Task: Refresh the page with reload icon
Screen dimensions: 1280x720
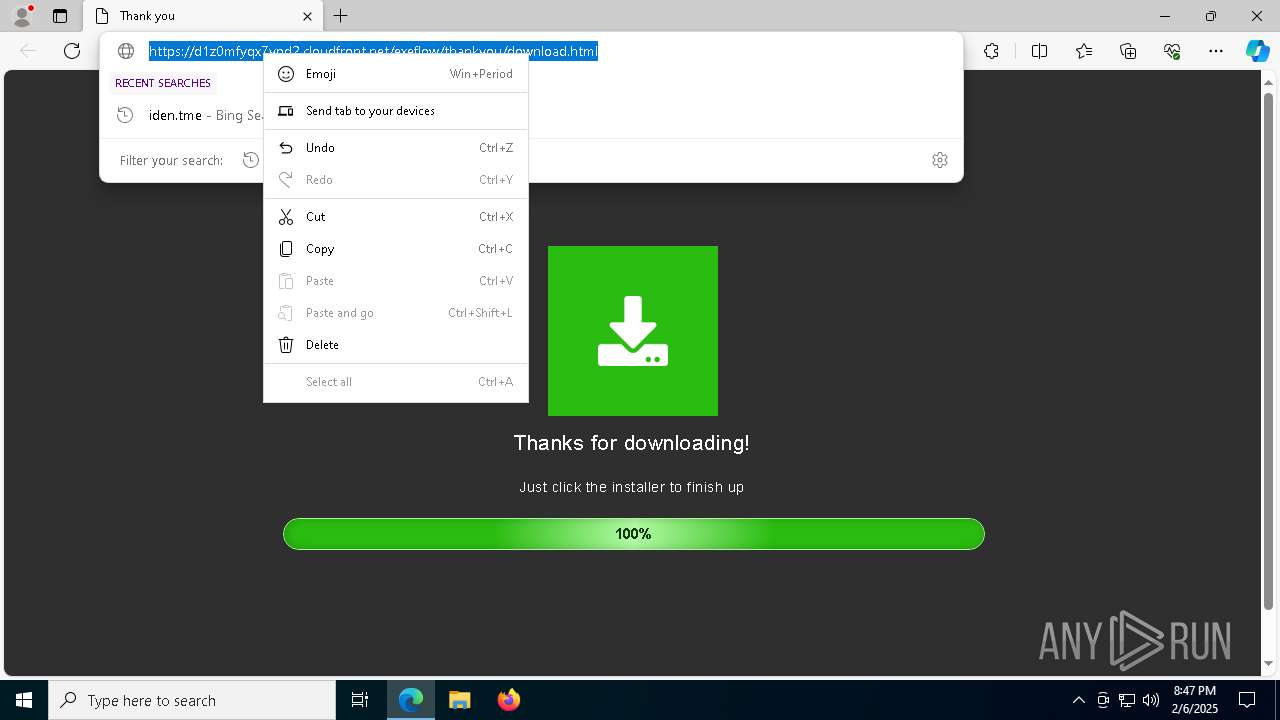Action: [x=72, y=51]
